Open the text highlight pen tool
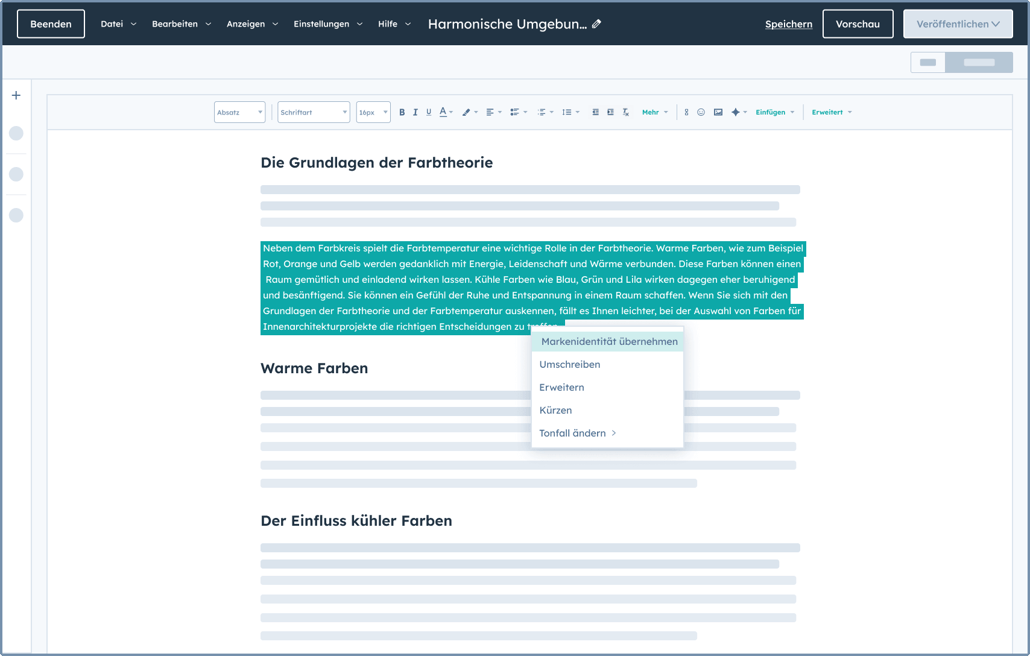Viewport: 1030px width, 656px height. coord(467,112)
